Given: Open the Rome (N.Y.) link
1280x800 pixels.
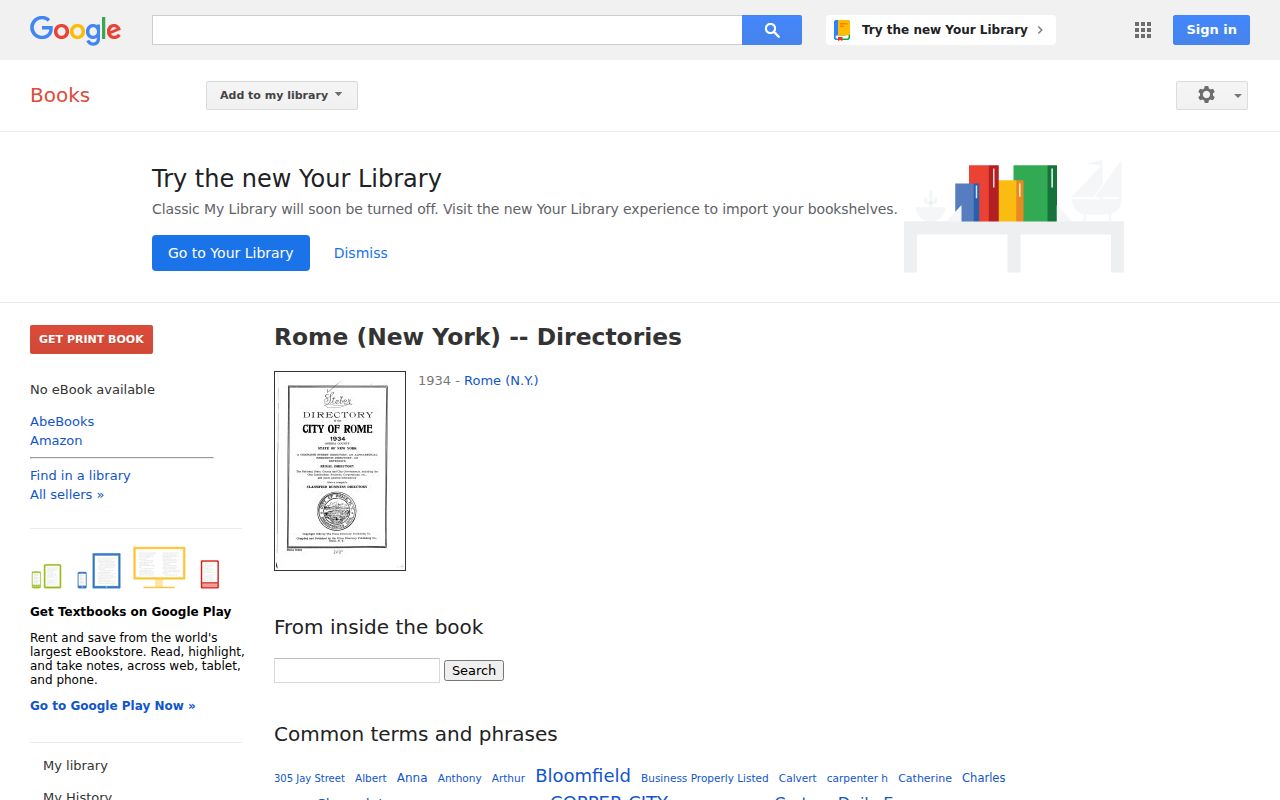Looking at the screenshot, I should pos(501,380).
